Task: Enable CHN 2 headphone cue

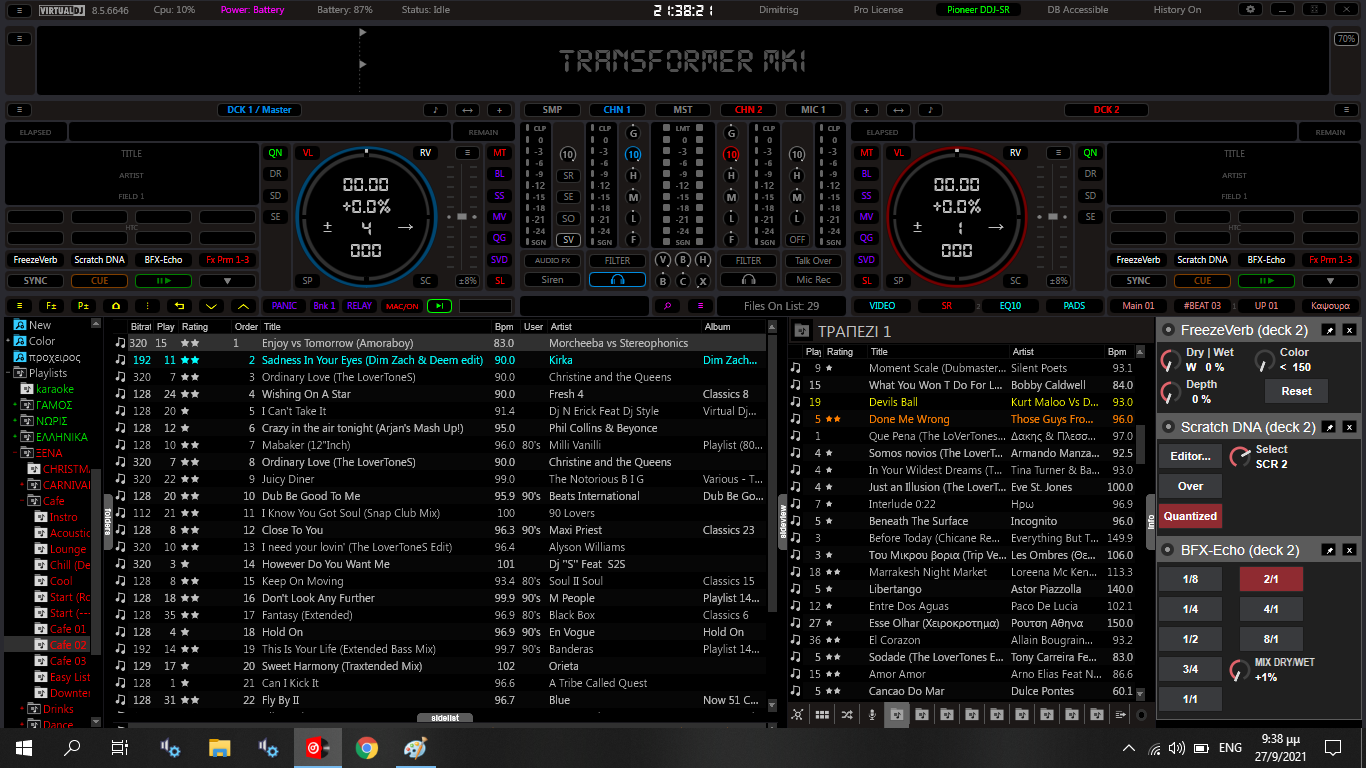Action: click(x=748, y=280)
